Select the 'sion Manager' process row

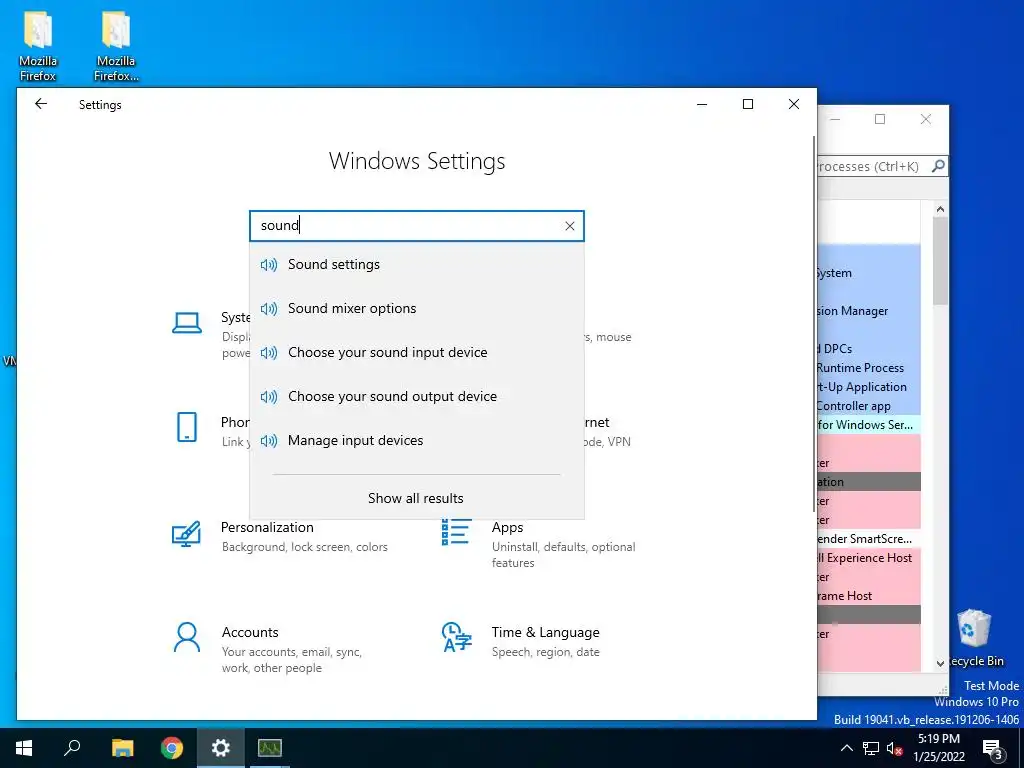click(x=869, y=311)
